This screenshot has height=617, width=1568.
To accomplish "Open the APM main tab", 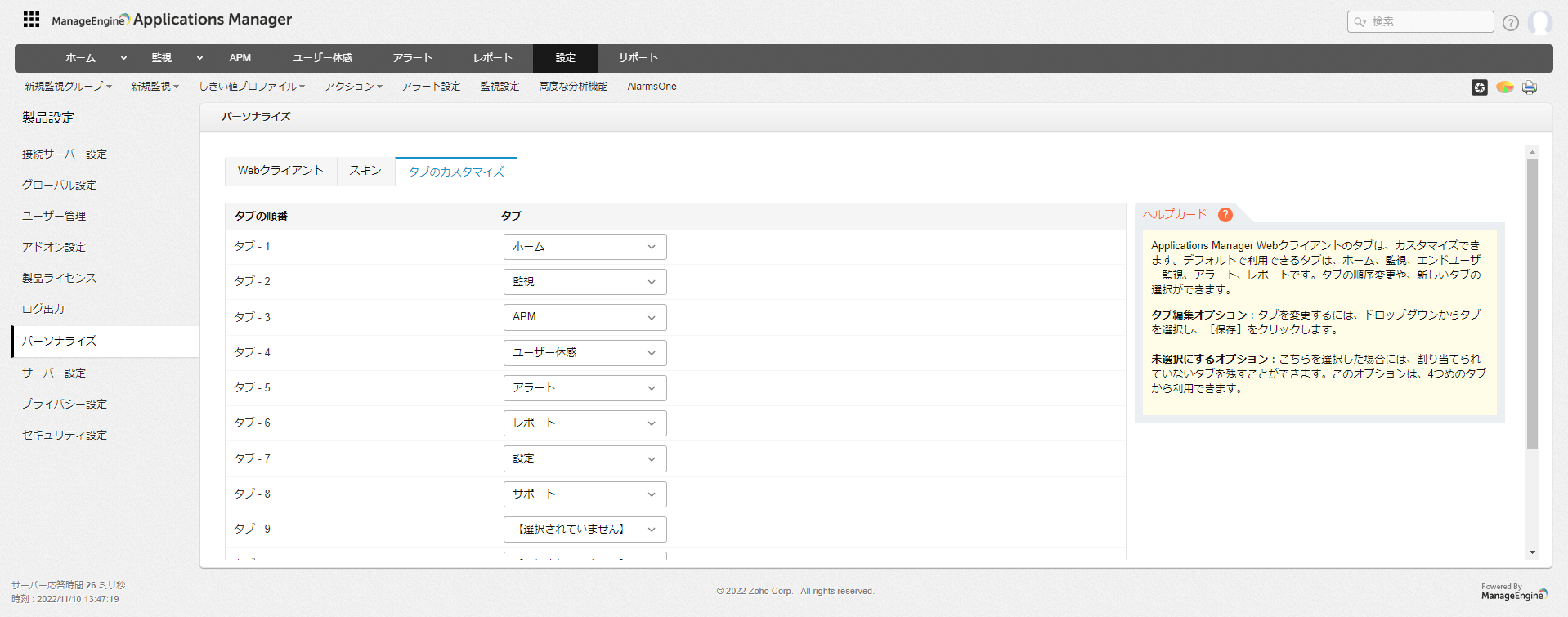I will (240, 58).
